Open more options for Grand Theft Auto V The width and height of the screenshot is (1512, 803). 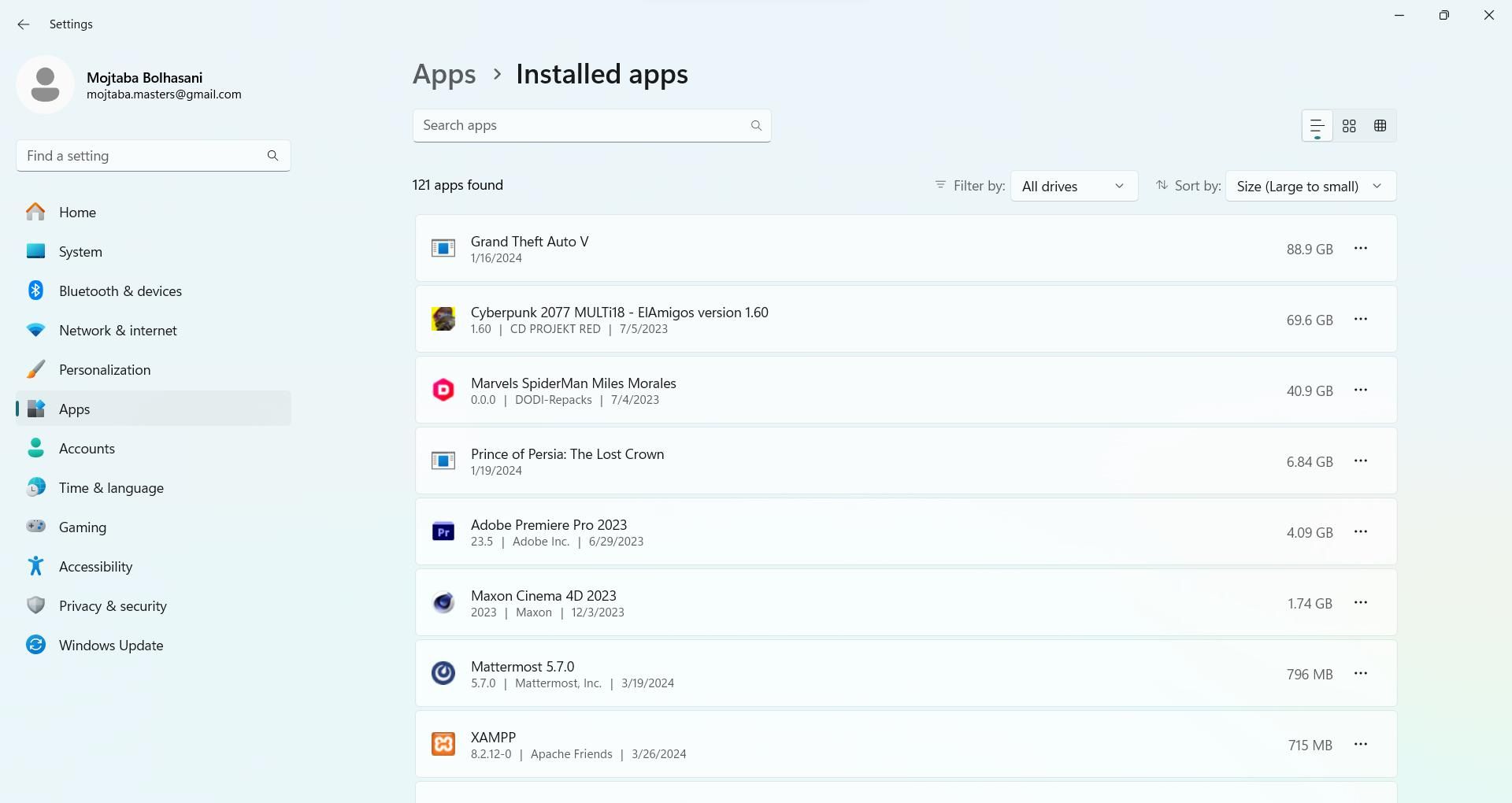click(1360, 249)
